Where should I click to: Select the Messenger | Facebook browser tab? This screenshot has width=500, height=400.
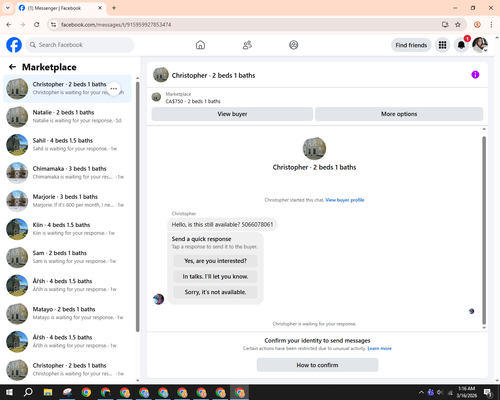pos(60,8)
